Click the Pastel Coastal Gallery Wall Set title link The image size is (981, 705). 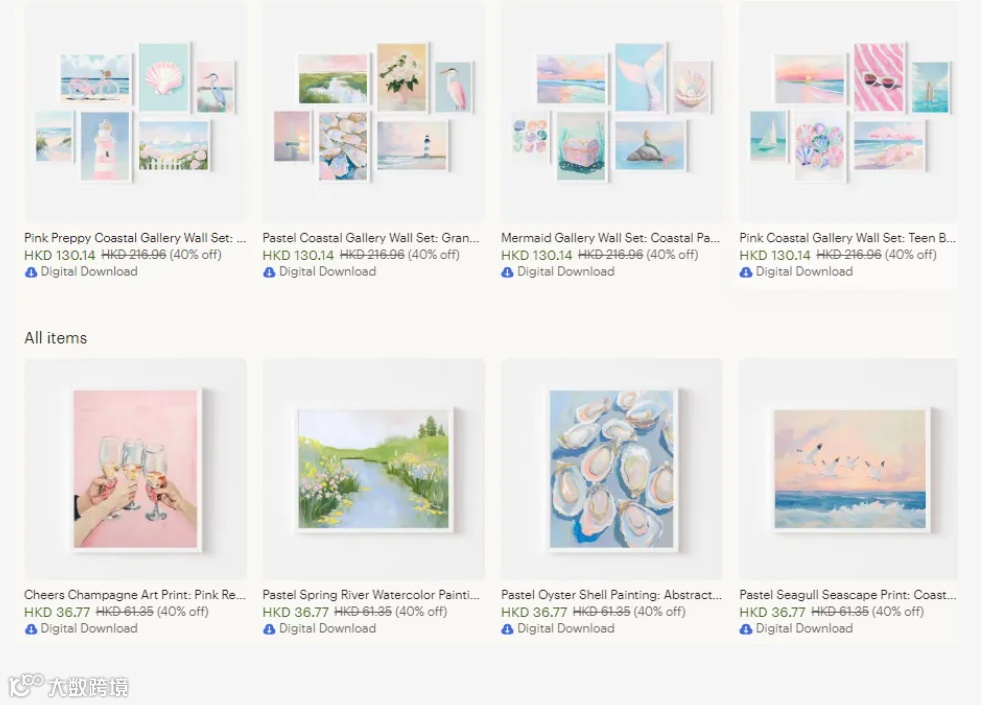[x=371, y=238]
